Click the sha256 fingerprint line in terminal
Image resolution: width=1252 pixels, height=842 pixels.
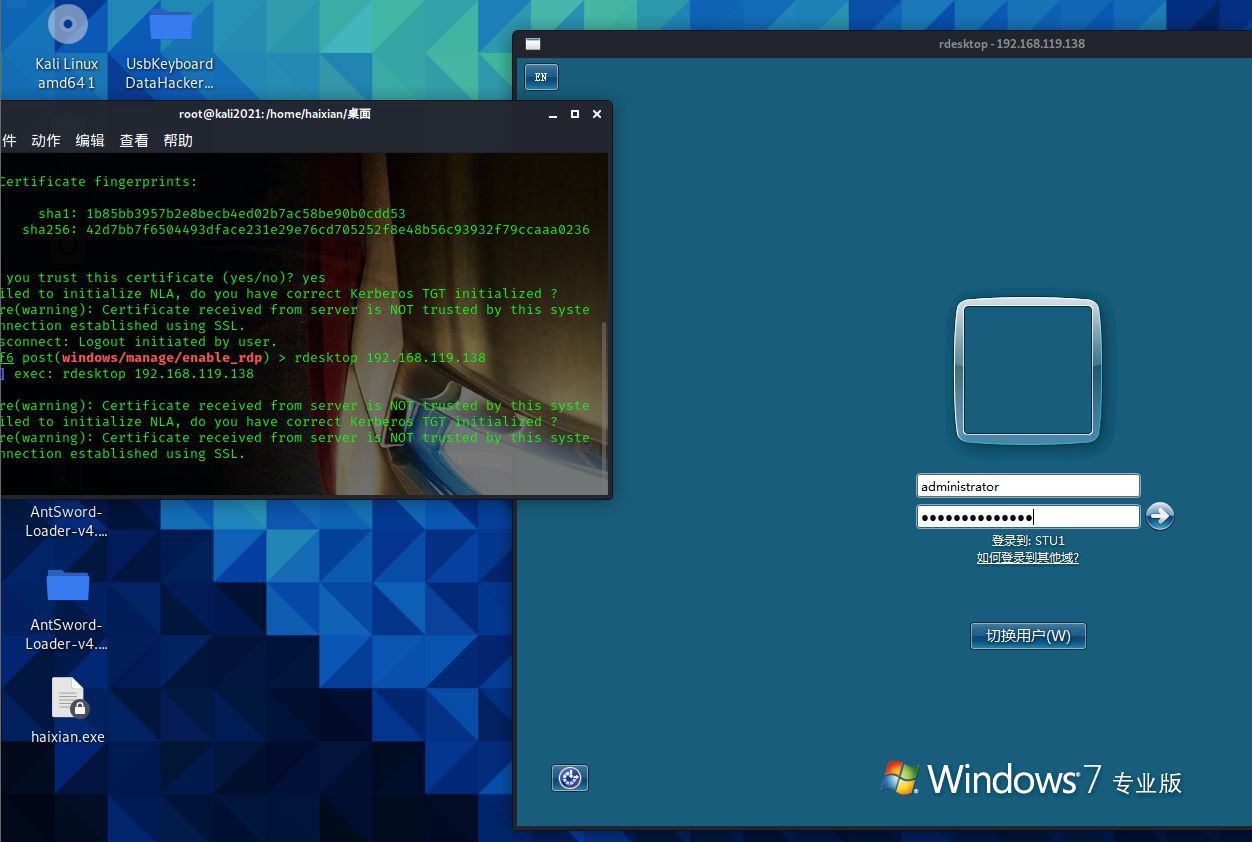point(306,230)
